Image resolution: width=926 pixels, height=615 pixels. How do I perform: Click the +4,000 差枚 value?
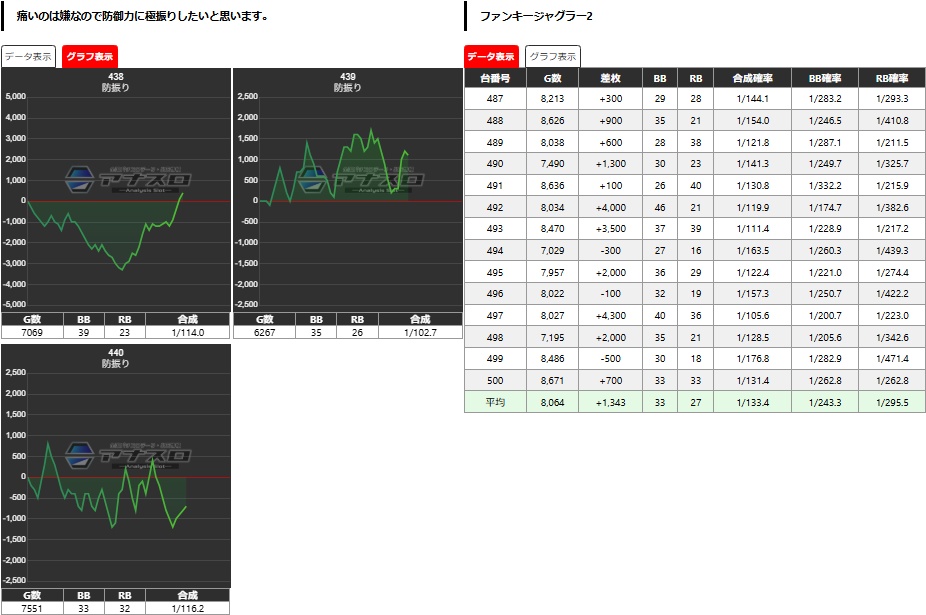click(610, 207)
